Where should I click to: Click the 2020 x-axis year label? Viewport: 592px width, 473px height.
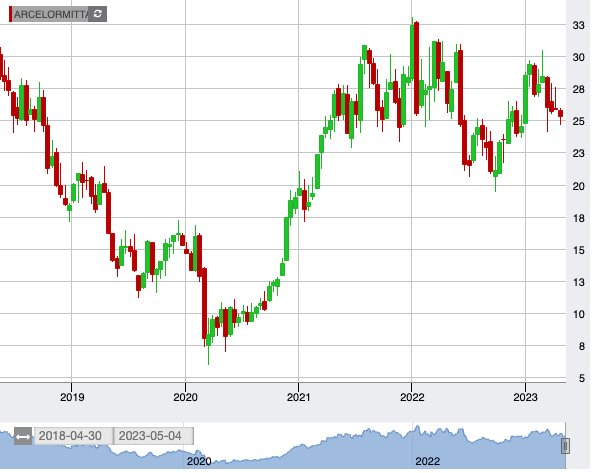[185, 397]
